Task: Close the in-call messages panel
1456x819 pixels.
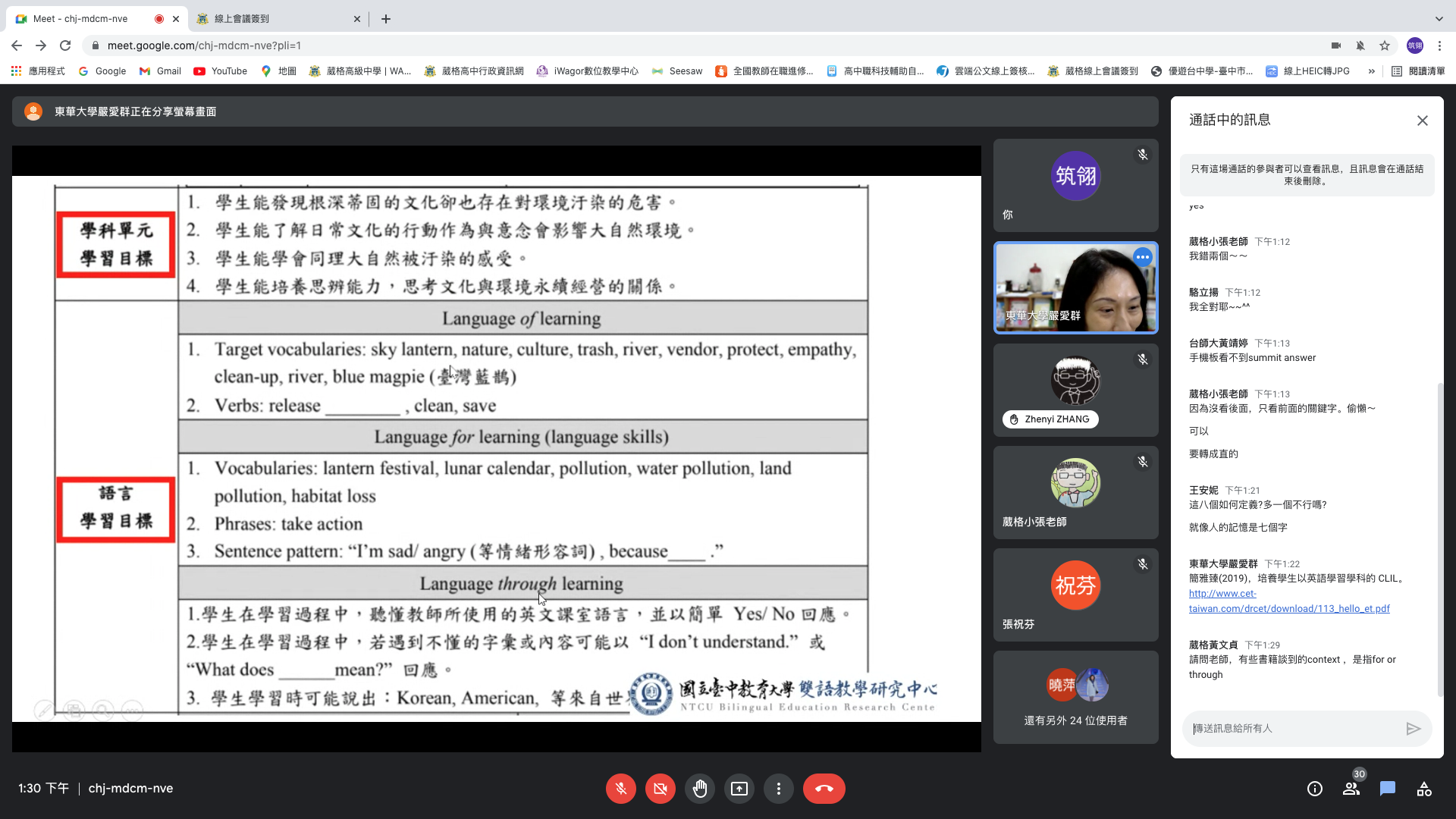Action: click(x=1422, y=121)
